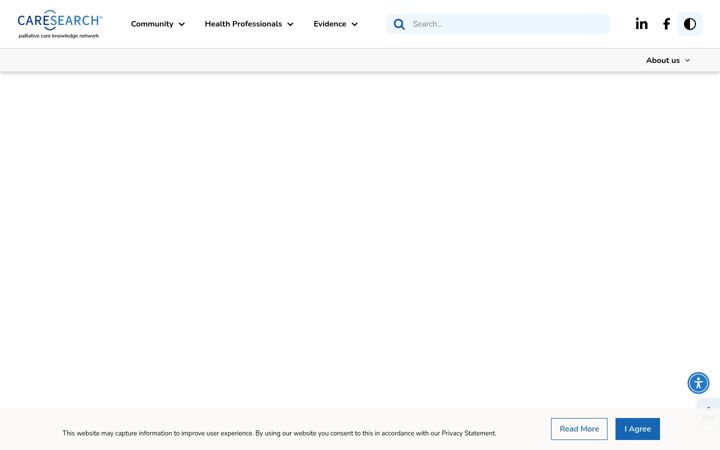Image resolution: width=720 pixels, height=450 pixels.
Task: Open the LinkedIn page icon
Action: click(x=641, y=24)
